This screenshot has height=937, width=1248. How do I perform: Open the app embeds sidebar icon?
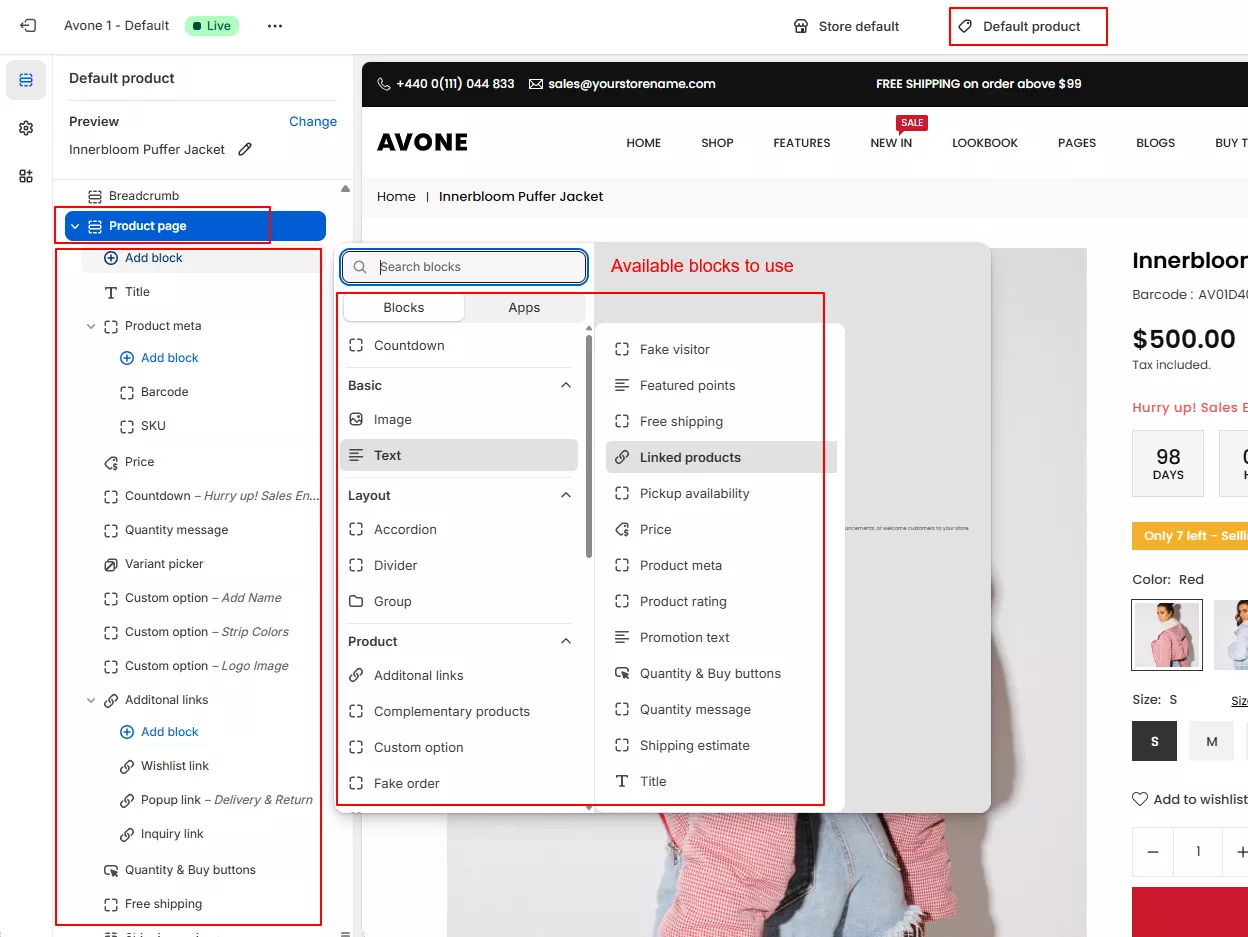point(26,176)
